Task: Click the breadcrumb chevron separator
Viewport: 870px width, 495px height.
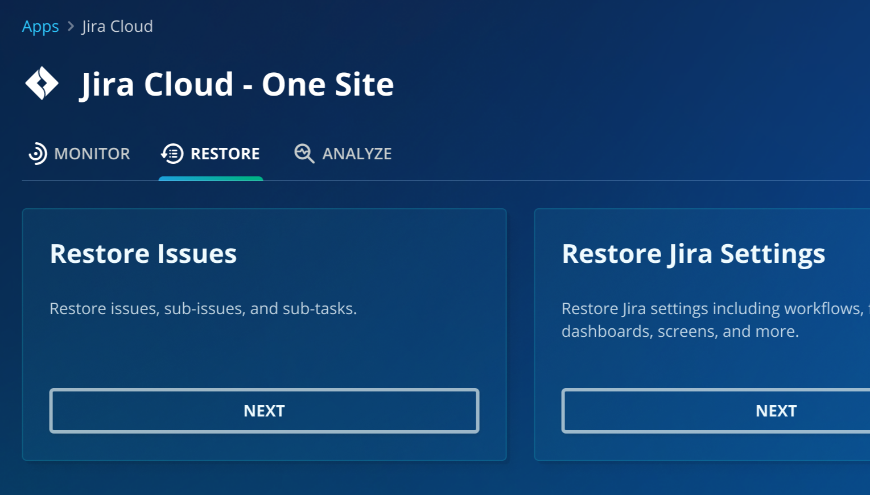Action: 70,27
